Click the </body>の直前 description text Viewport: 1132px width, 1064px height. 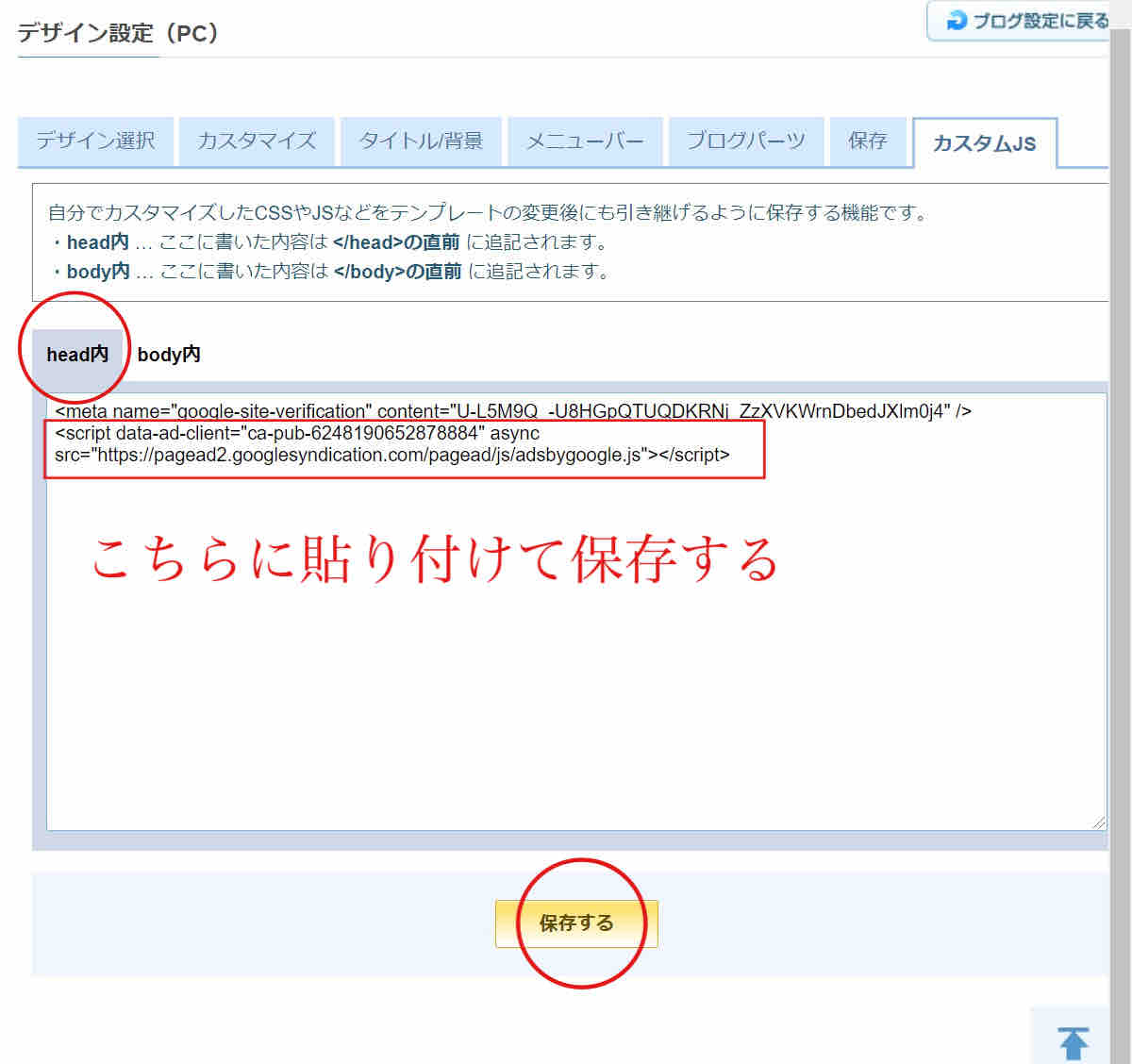tap(397, 272)
